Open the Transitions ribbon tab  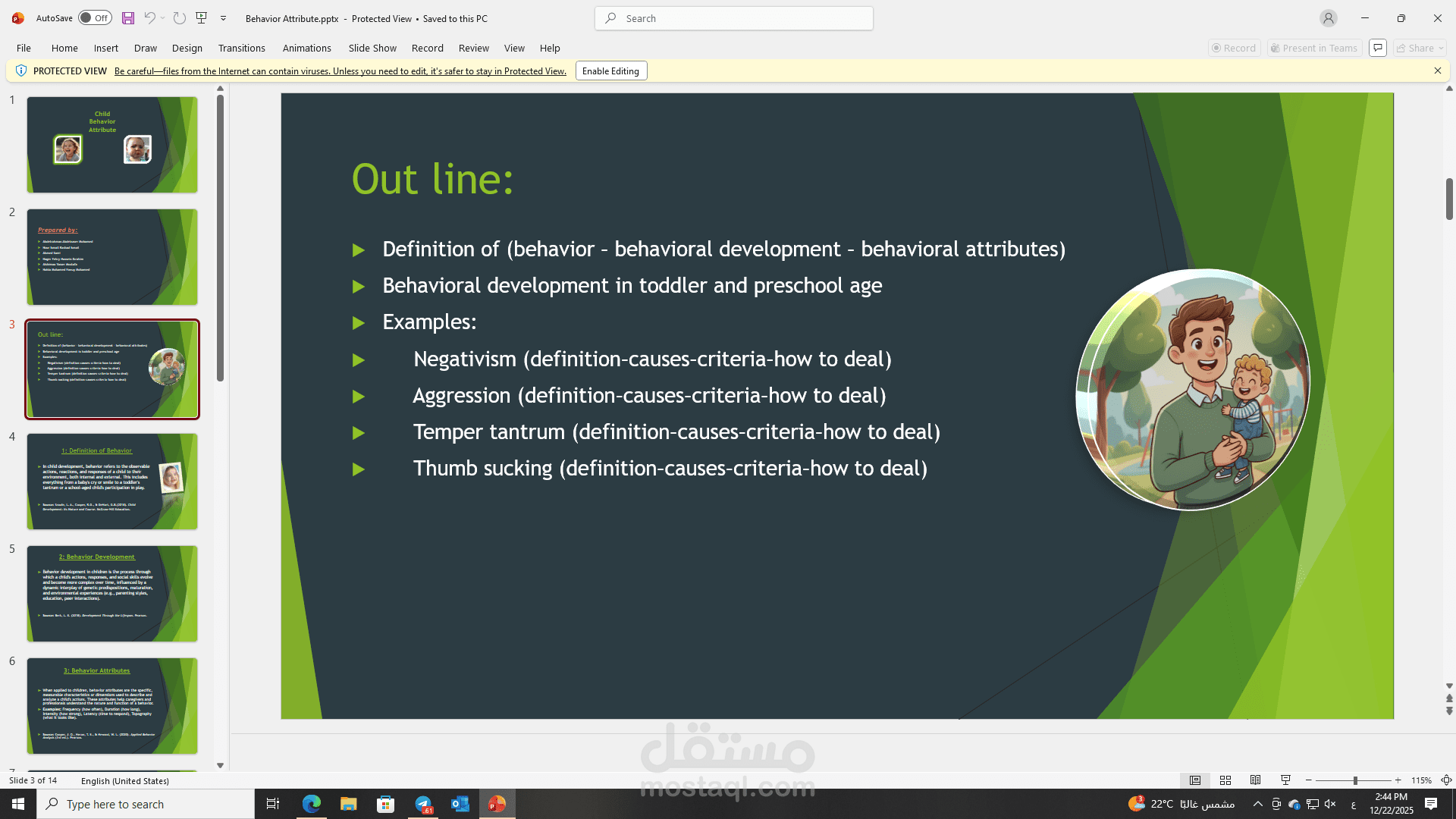coord(241,48)
